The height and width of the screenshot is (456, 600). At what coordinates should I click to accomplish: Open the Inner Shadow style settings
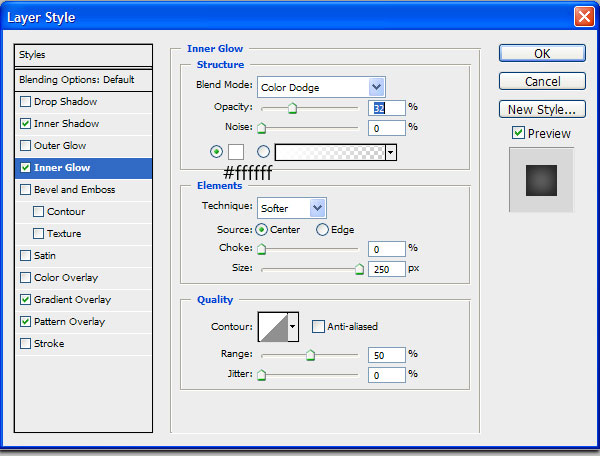(66, 124)
